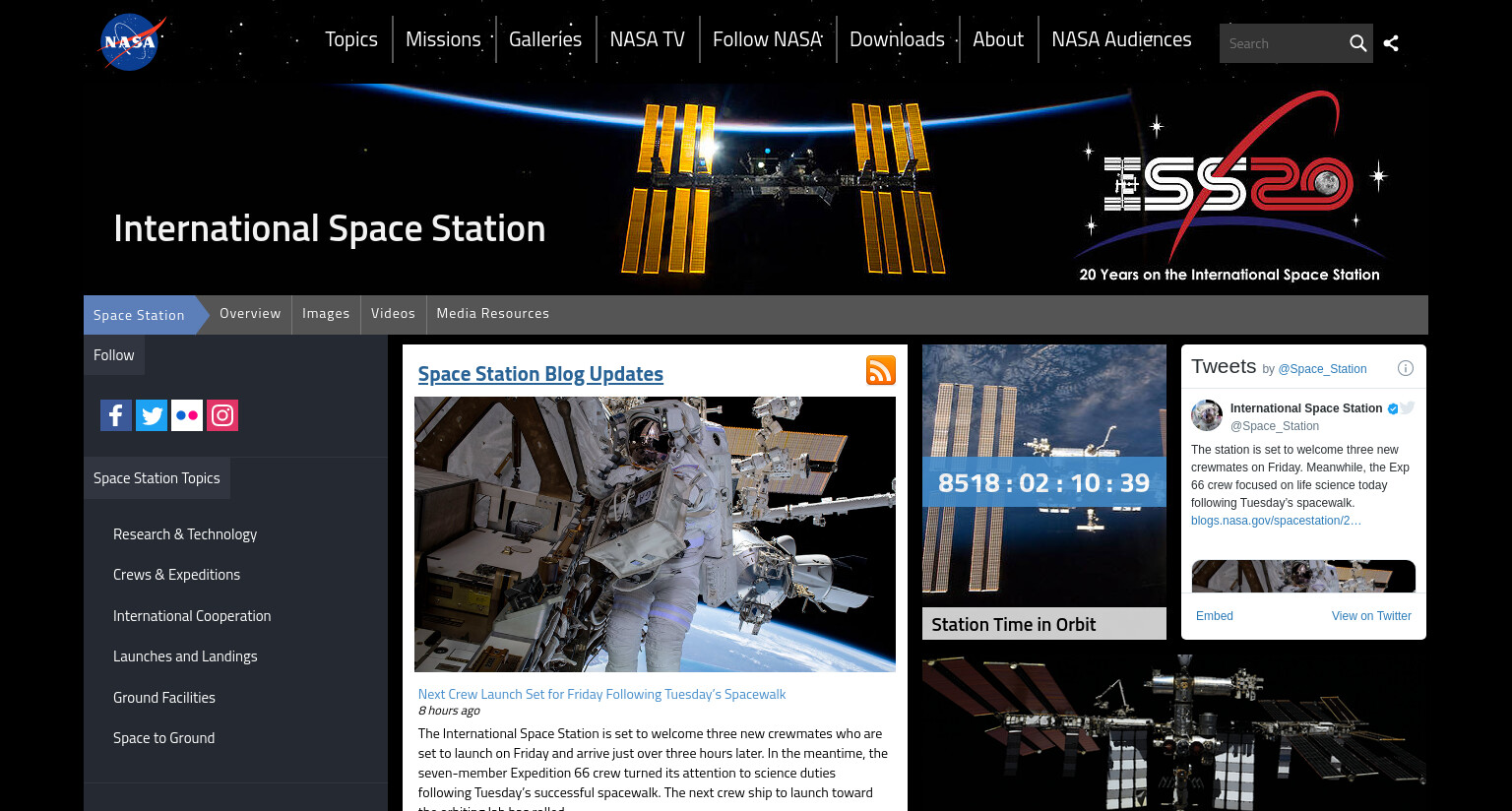
Task: Open the Facebook follow icon
Action: (116, 415)
